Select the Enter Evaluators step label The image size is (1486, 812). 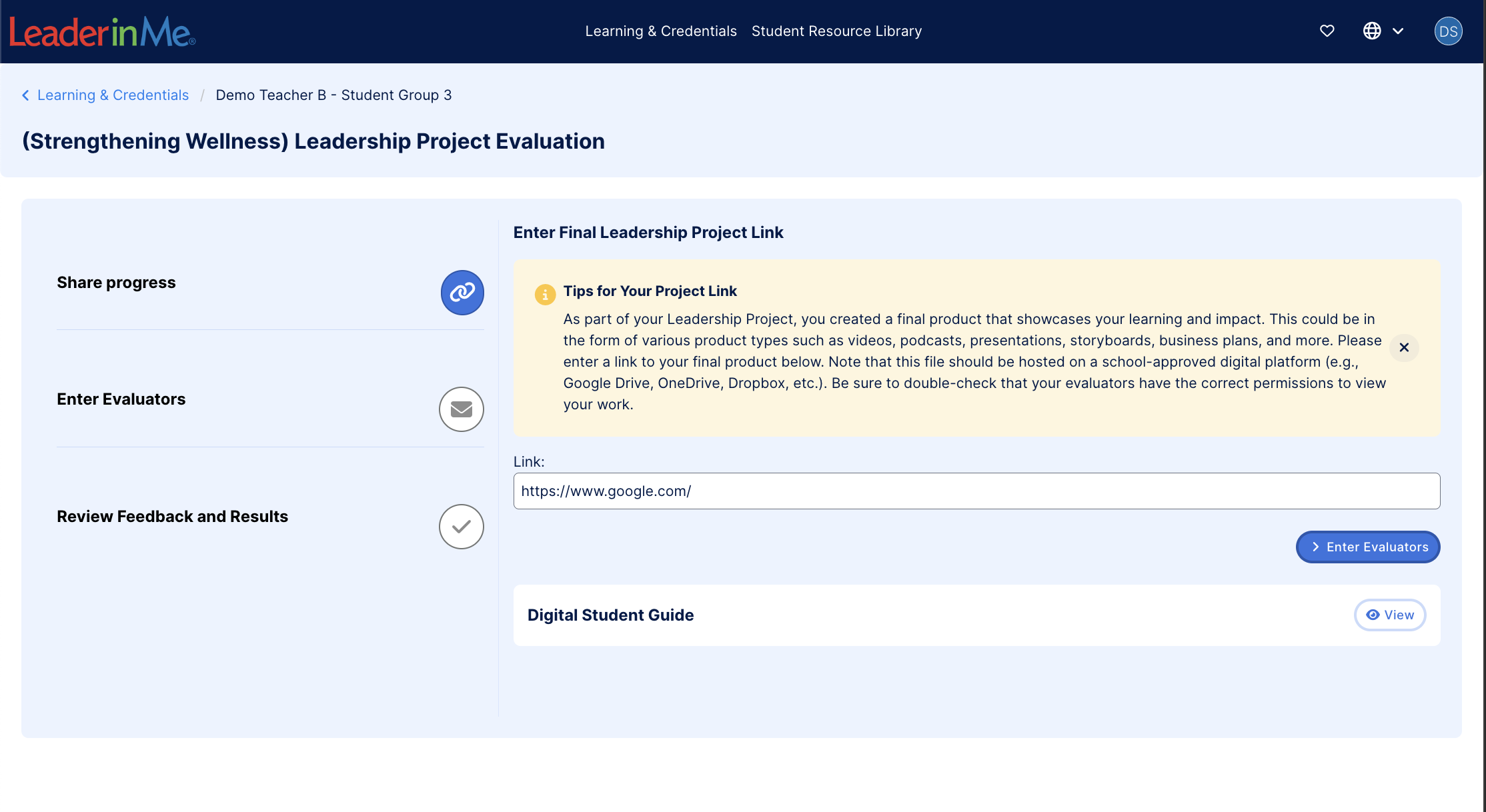tap(121, 399)
